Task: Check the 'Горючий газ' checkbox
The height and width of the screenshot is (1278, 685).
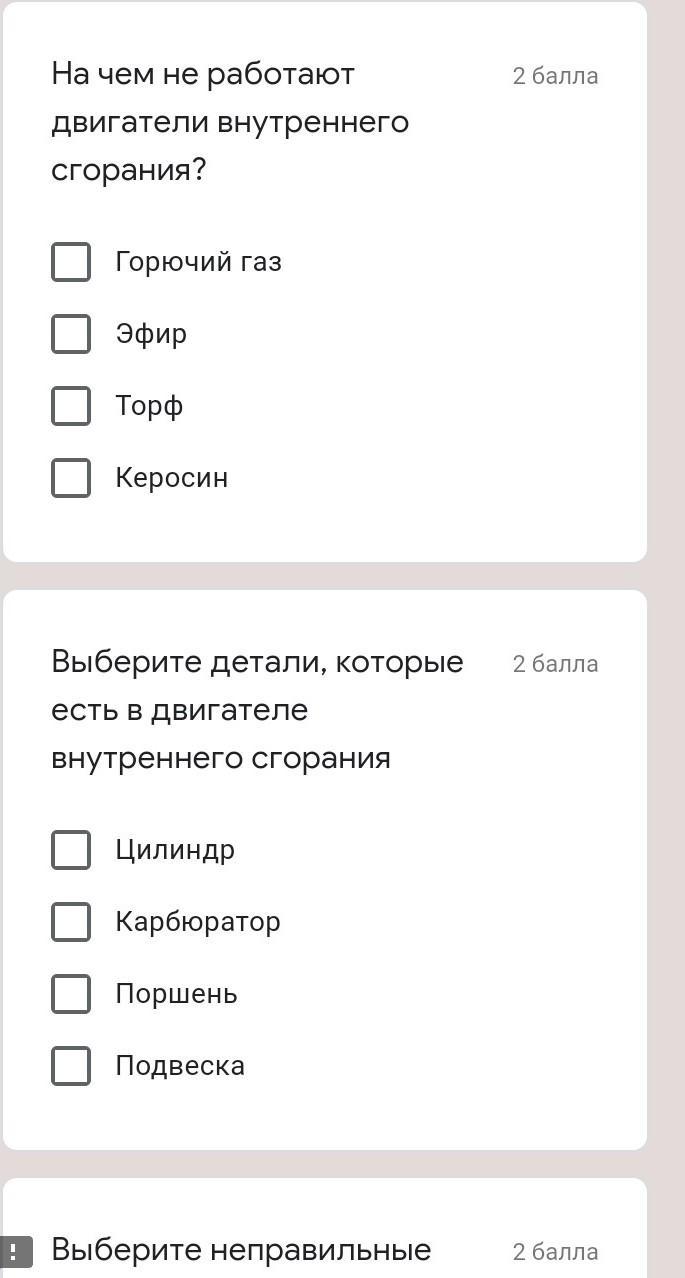Action: [71, 262]
